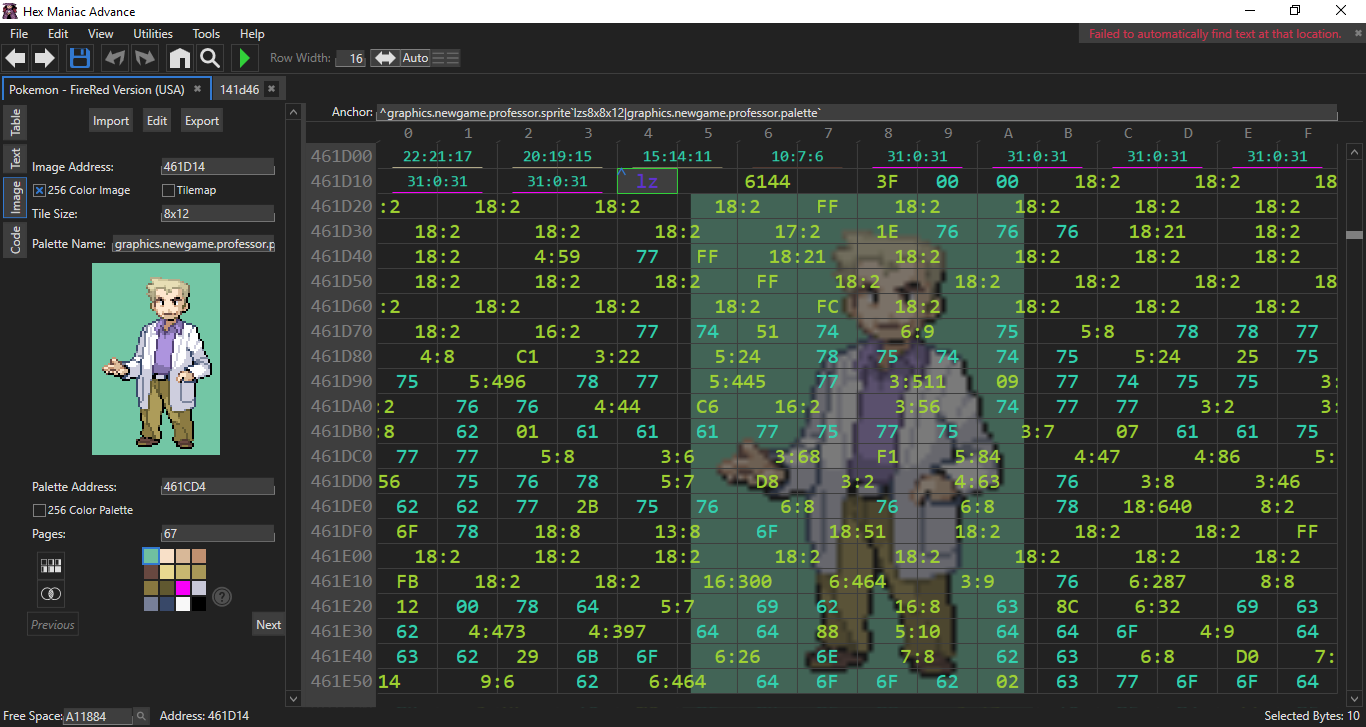Click the green Play run icon
The height and width of the screenshot is (727, 1366).
pyautogui.click(x=245, y=58)
